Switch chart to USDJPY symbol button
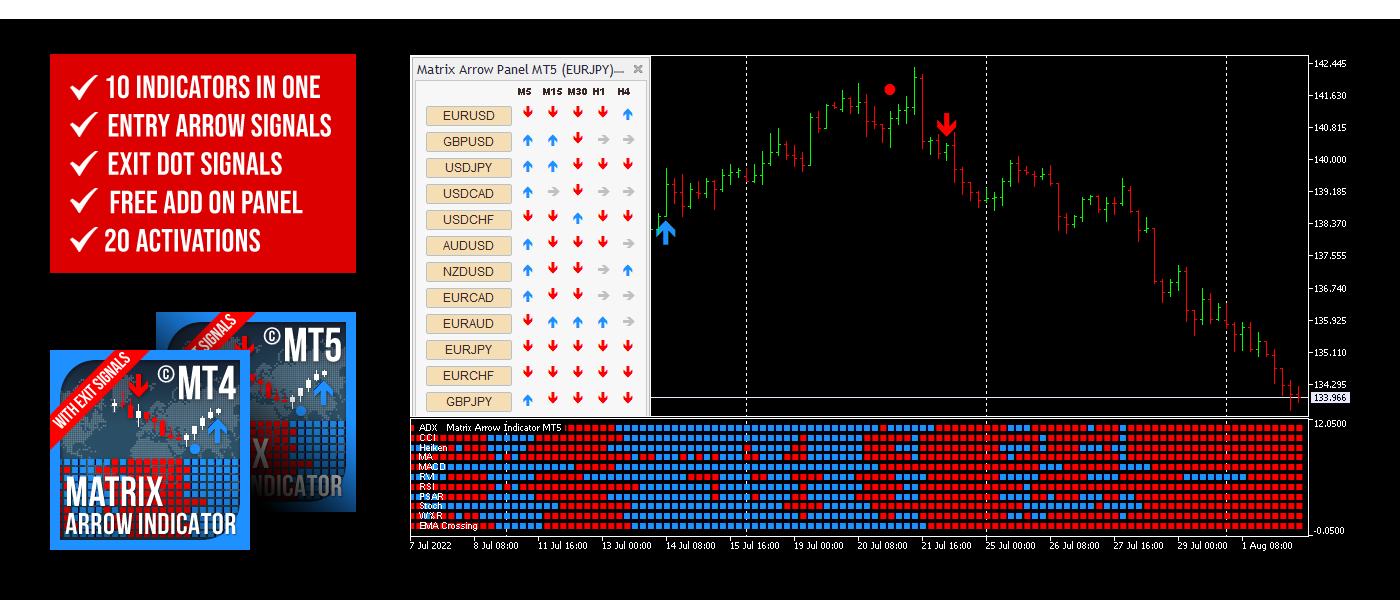The image size is (1400, 600). pos(469,167)
